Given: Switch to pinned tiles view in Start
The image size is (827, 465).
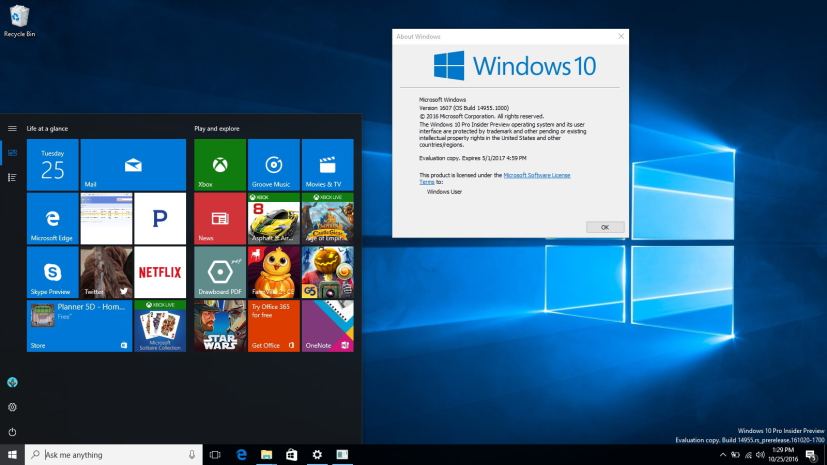Looking at the screenshot, I should tap(12, 153).
